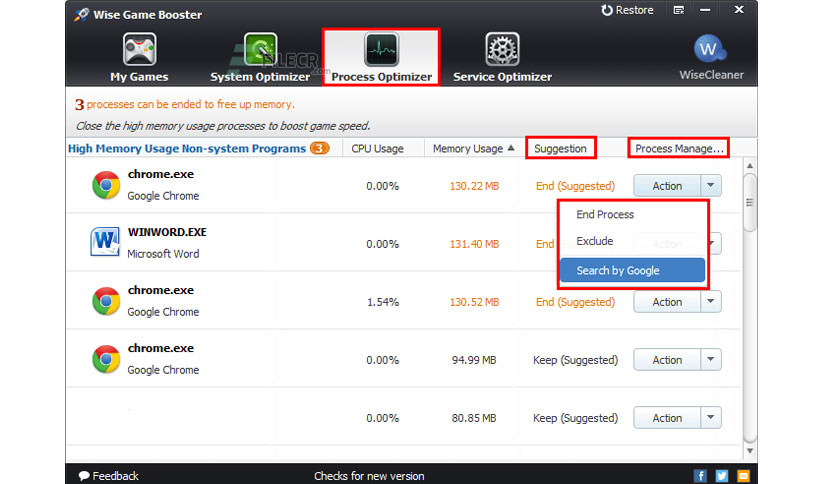Open the menu icon beside Restore
Viewport: 836px width, 484px height.
(678, 10)
